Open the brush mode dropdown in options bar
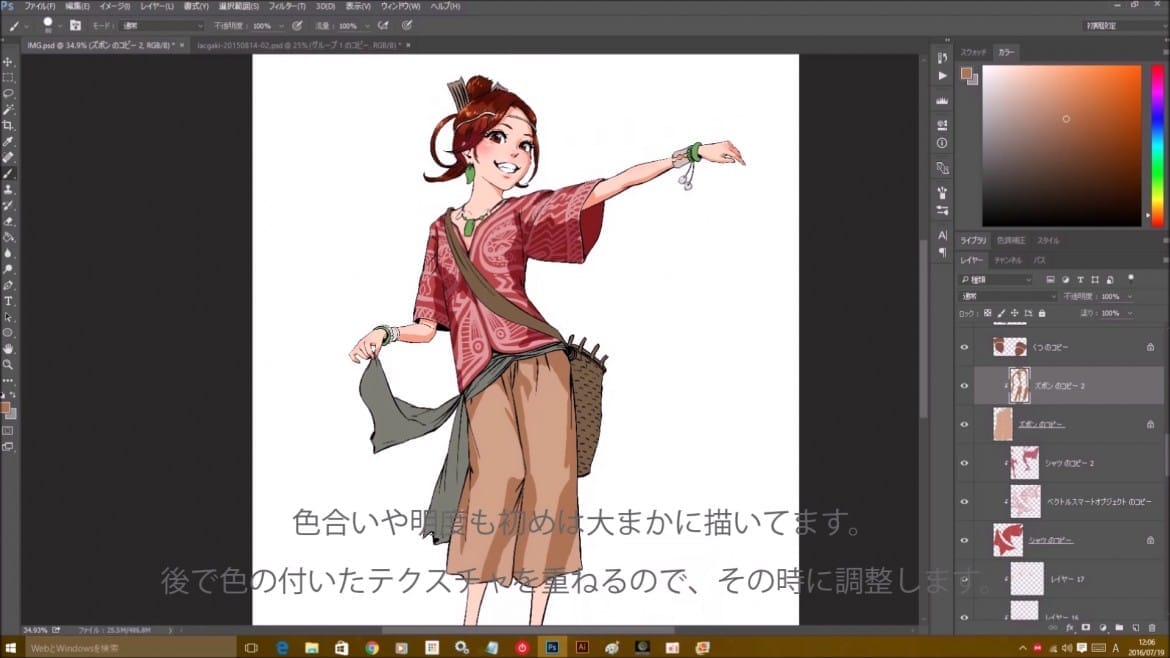Viewport: 1170px width, 658px height. click(x=161, y=25)
